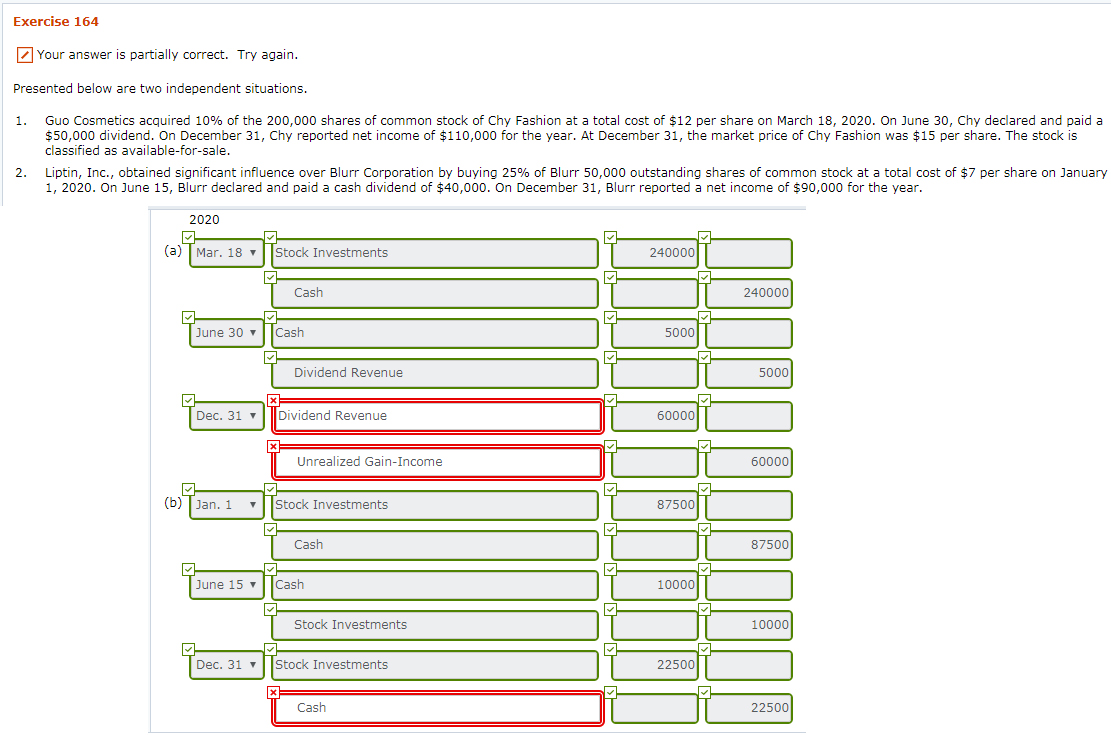1111x735 pixels.
Task: Click the green check icon above the 22500 debit
Action: coord(611,649)
